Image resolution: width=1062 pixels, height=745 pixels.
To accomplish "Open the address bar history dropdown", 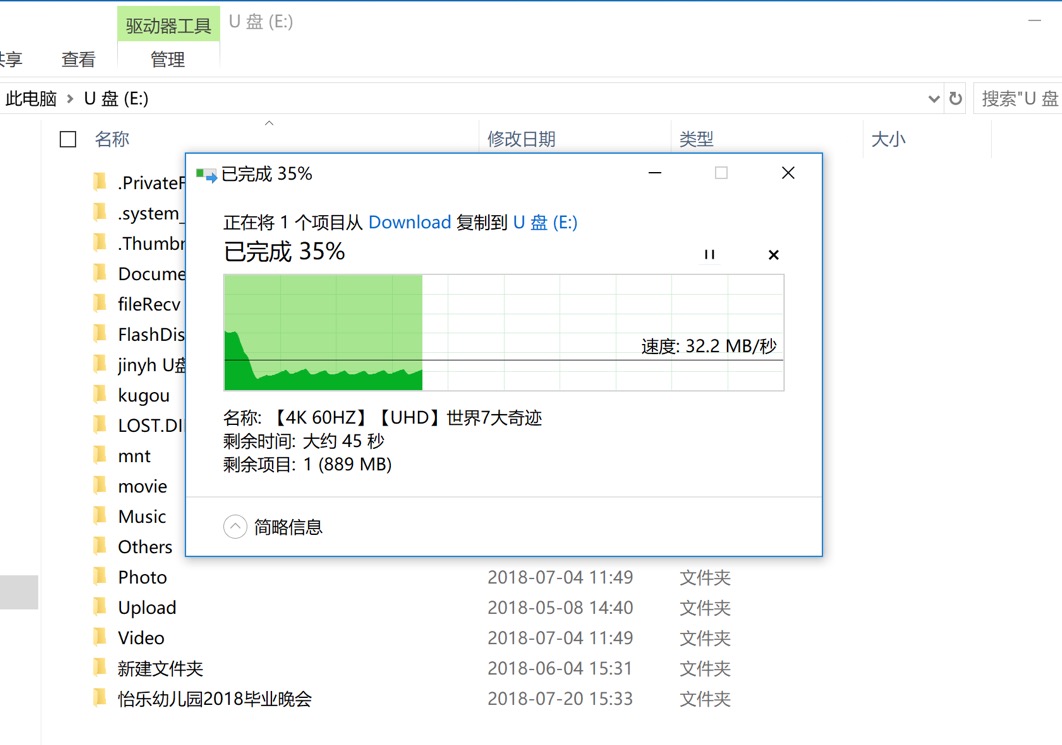I will (933, 98).
